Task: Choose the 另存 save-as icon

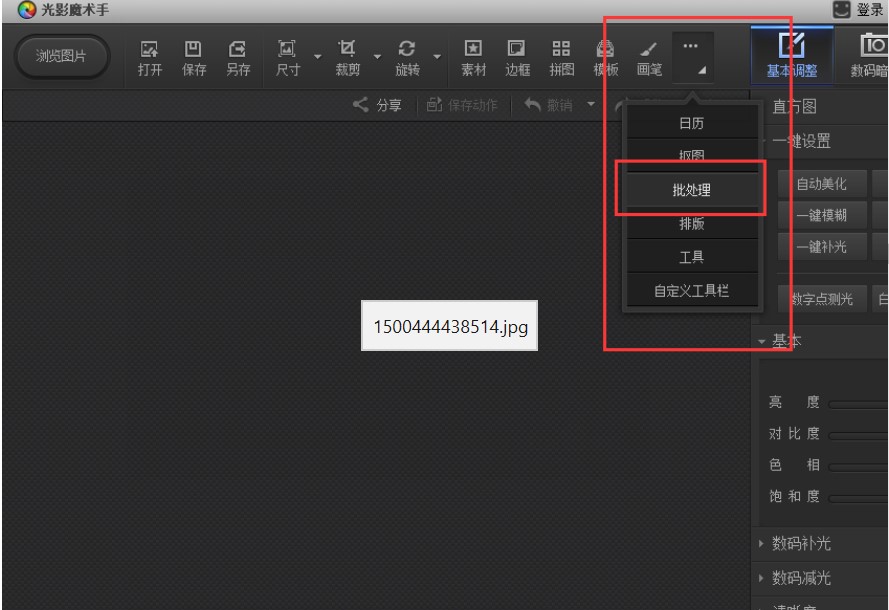Action: tap(238, 58)
